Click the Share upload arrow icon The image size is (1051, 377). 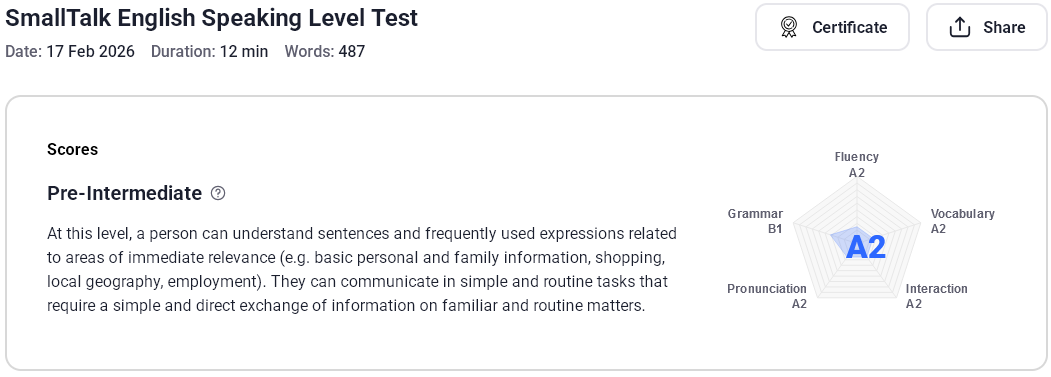coord(960,28)
